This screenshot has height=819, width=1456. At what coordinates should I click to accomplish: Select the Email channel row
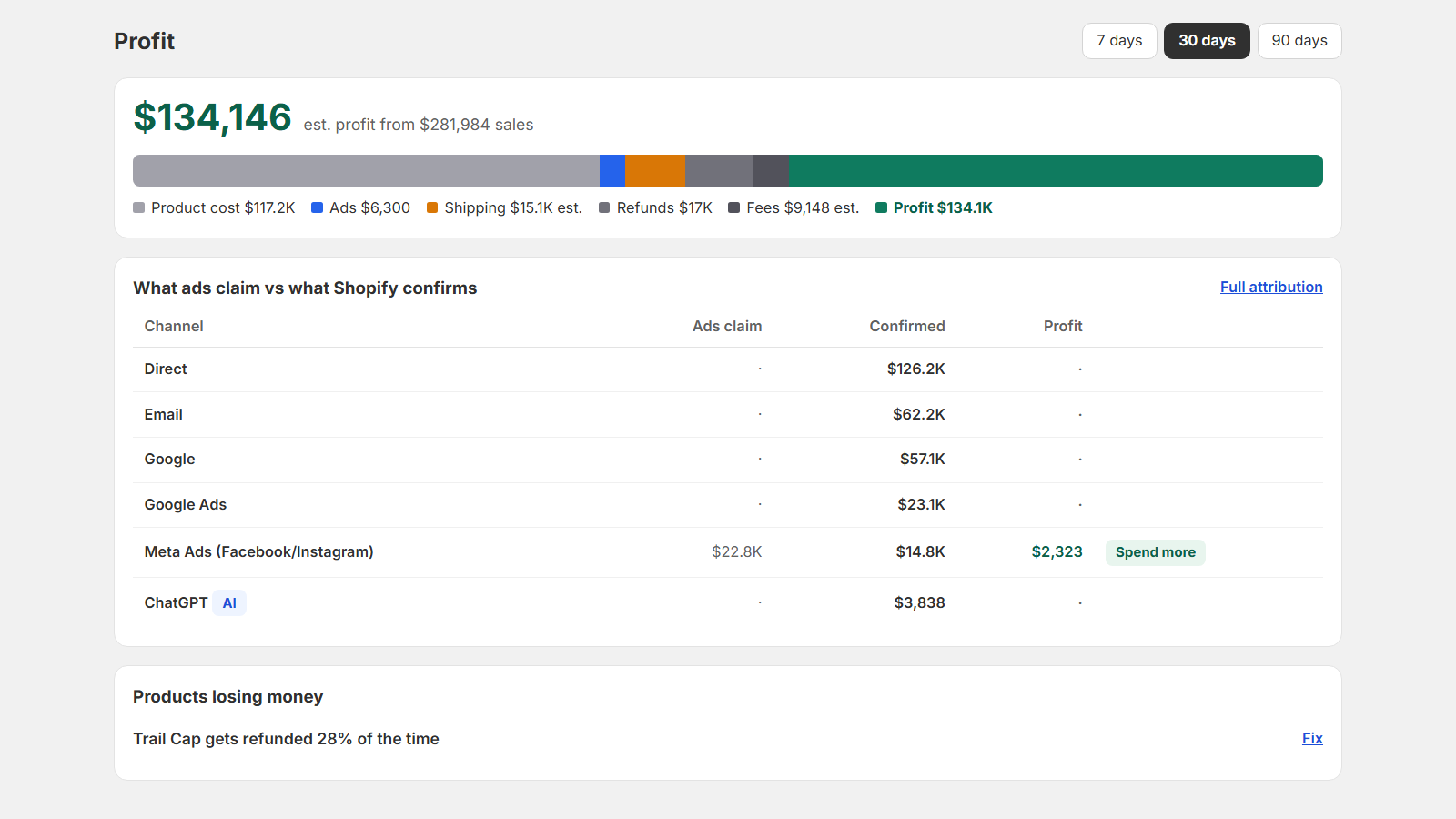coord(728,415)
